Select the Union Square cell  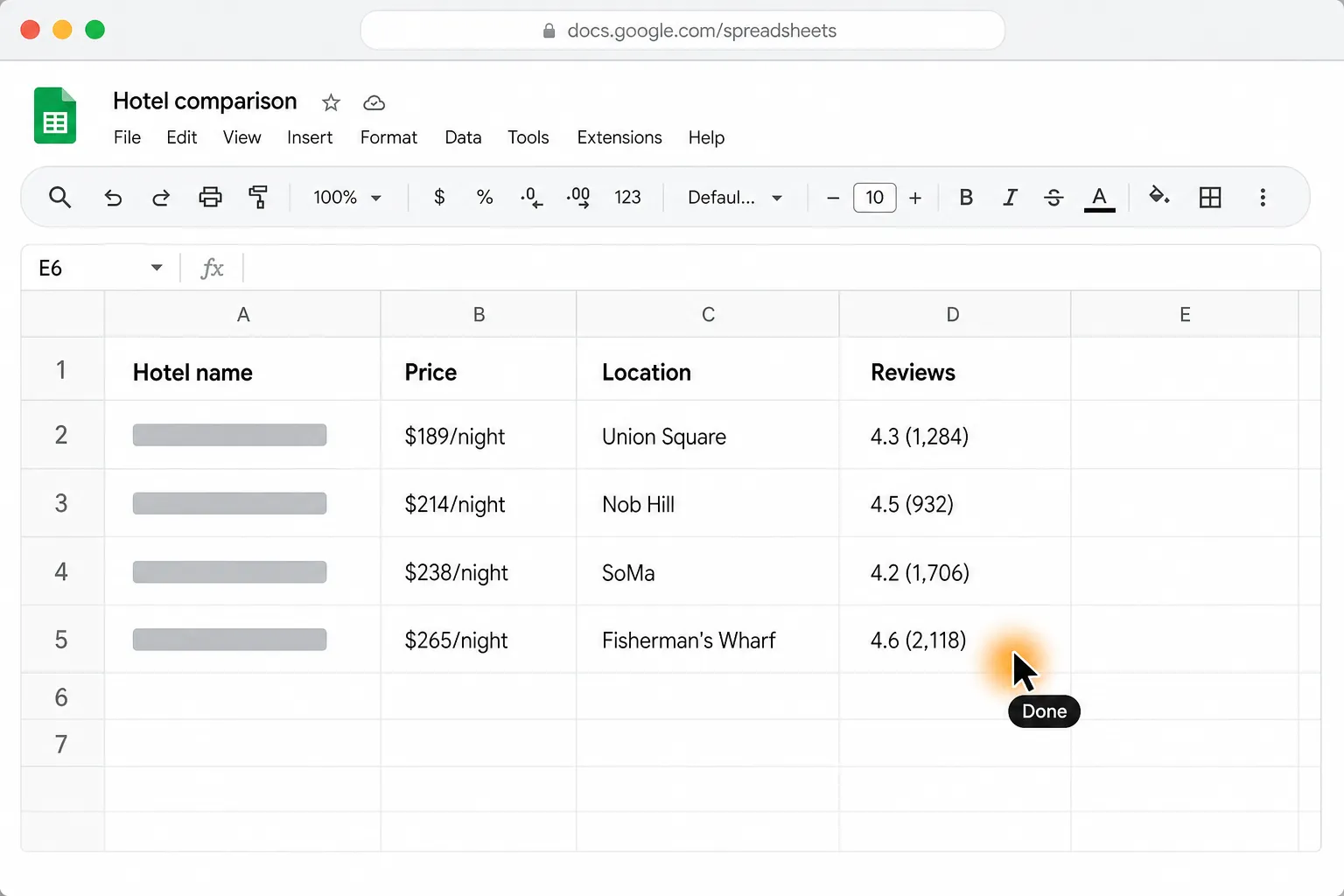[x=708, y=435]
